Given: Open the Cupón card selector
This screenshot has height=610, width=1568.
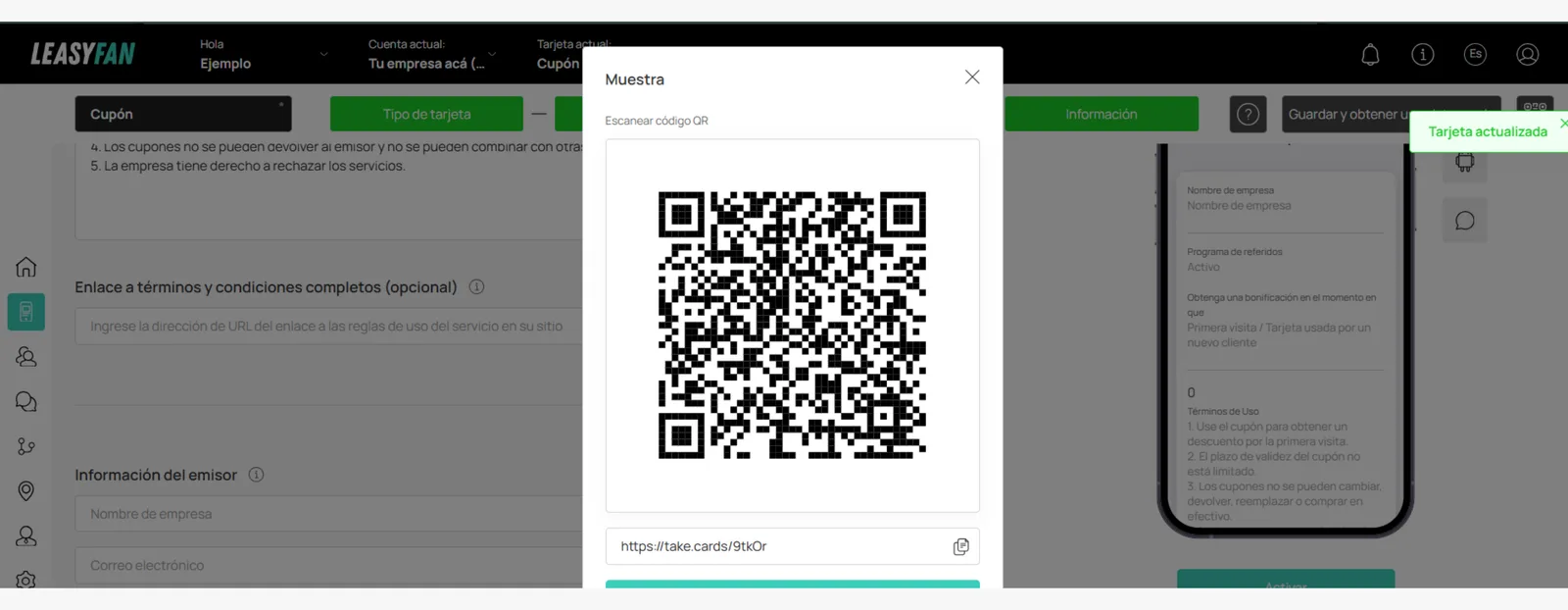Looking at the screenshot, I should coord(183,114).
